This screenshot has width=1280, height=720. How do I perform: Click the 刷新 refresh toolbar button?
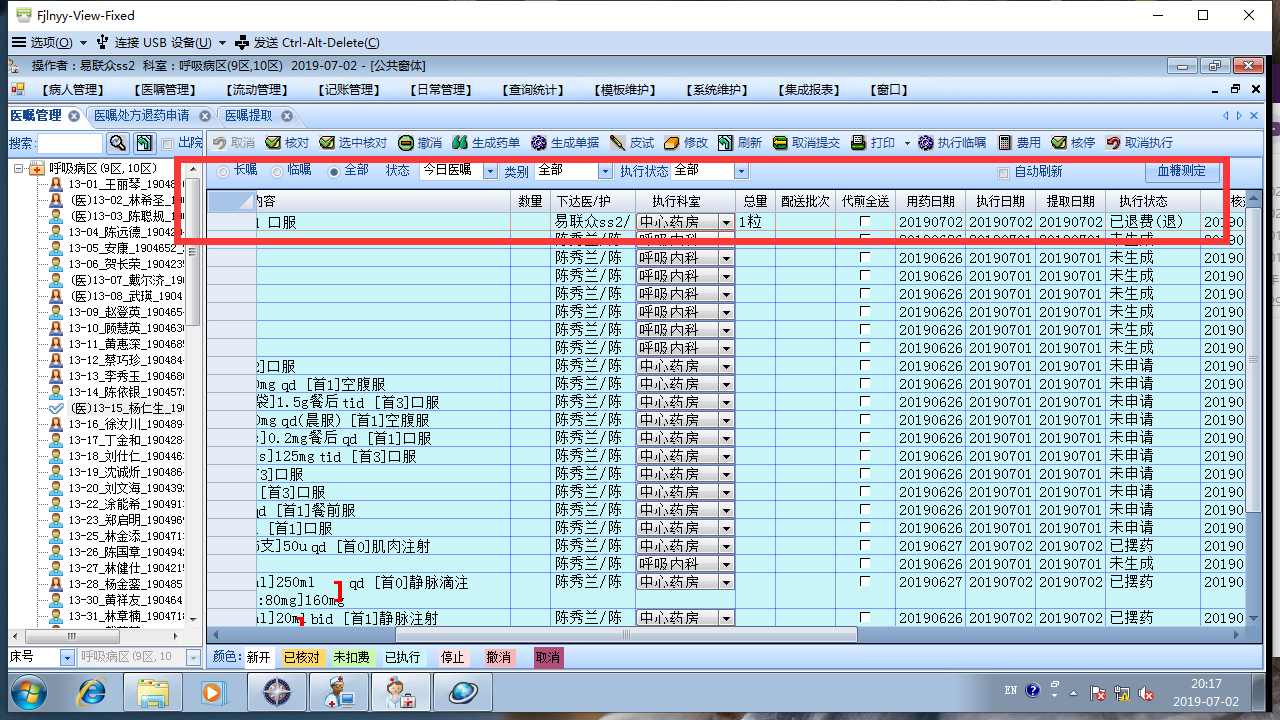740,143
